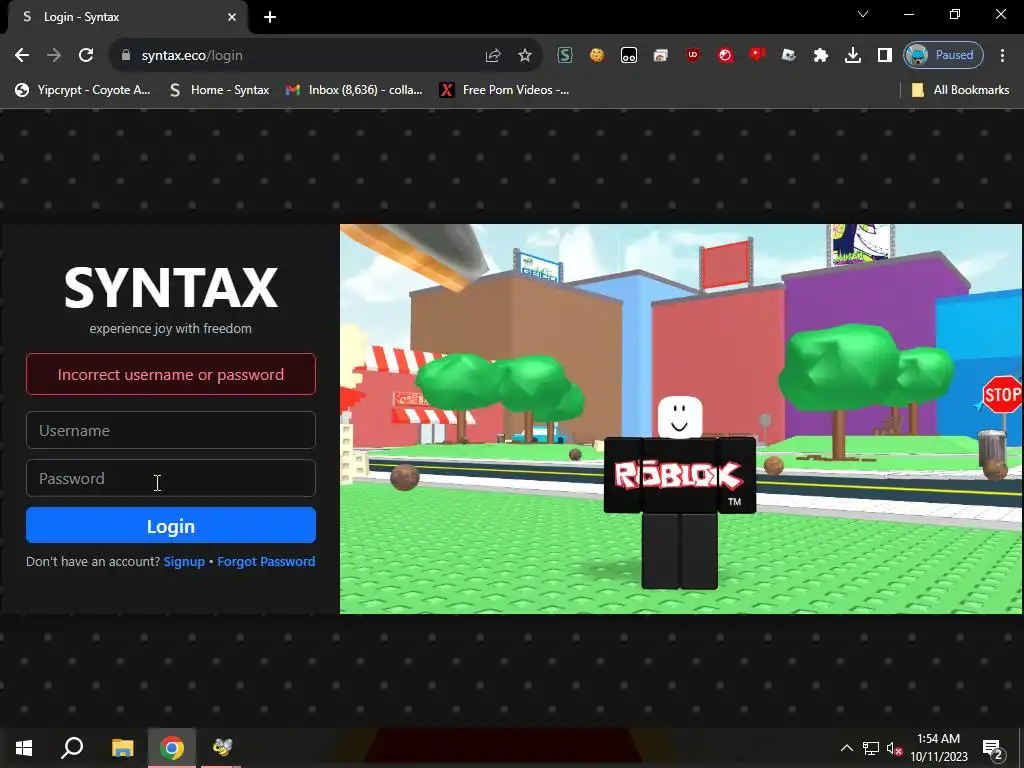The width and height of the screenshot is (1024, 768).
Task: Click the SYNTAX logo heading
Action: click(x=171, y=287)
